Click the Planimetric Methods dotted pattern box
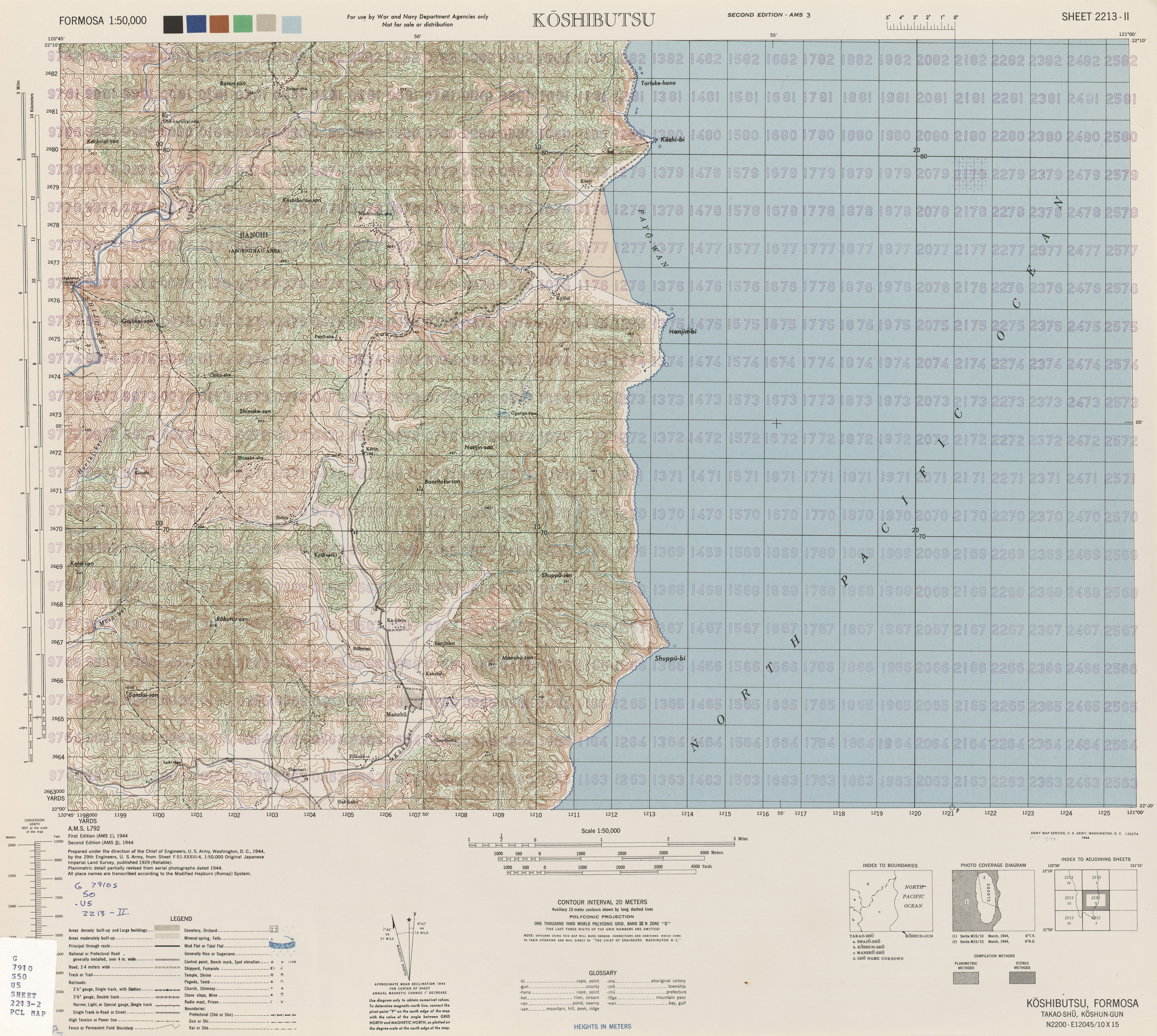The image size is (1157, 1036). click(x=966, y=978)
